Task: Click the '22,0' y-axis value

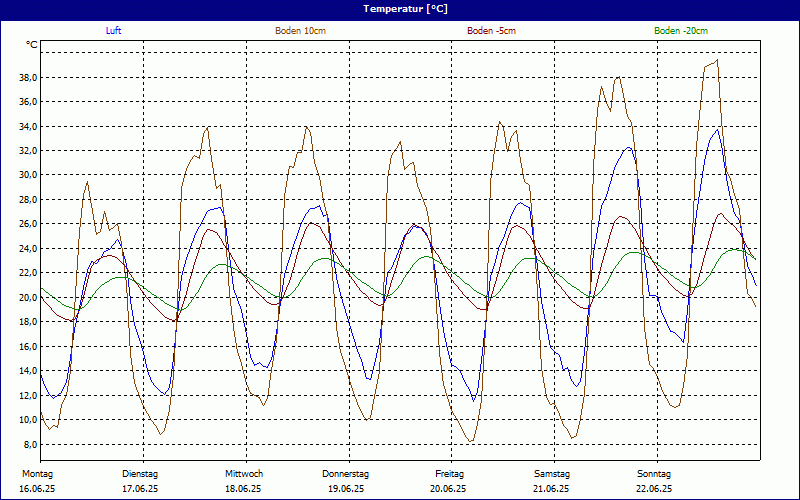Action: (29, 272)
